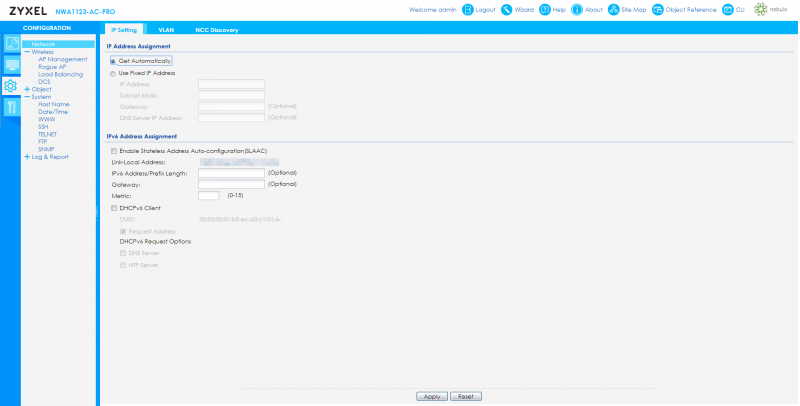Screen dimensions: 800x406
Task: Enable Stateless Address Auto-configuration (SLAAC)
Action: (114, 151)
